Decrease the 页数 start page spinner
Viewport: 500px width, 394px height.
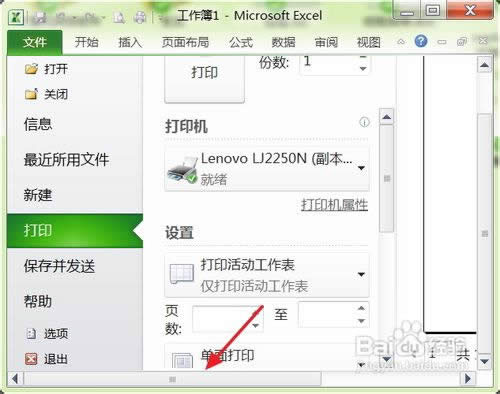pos(255,325)
